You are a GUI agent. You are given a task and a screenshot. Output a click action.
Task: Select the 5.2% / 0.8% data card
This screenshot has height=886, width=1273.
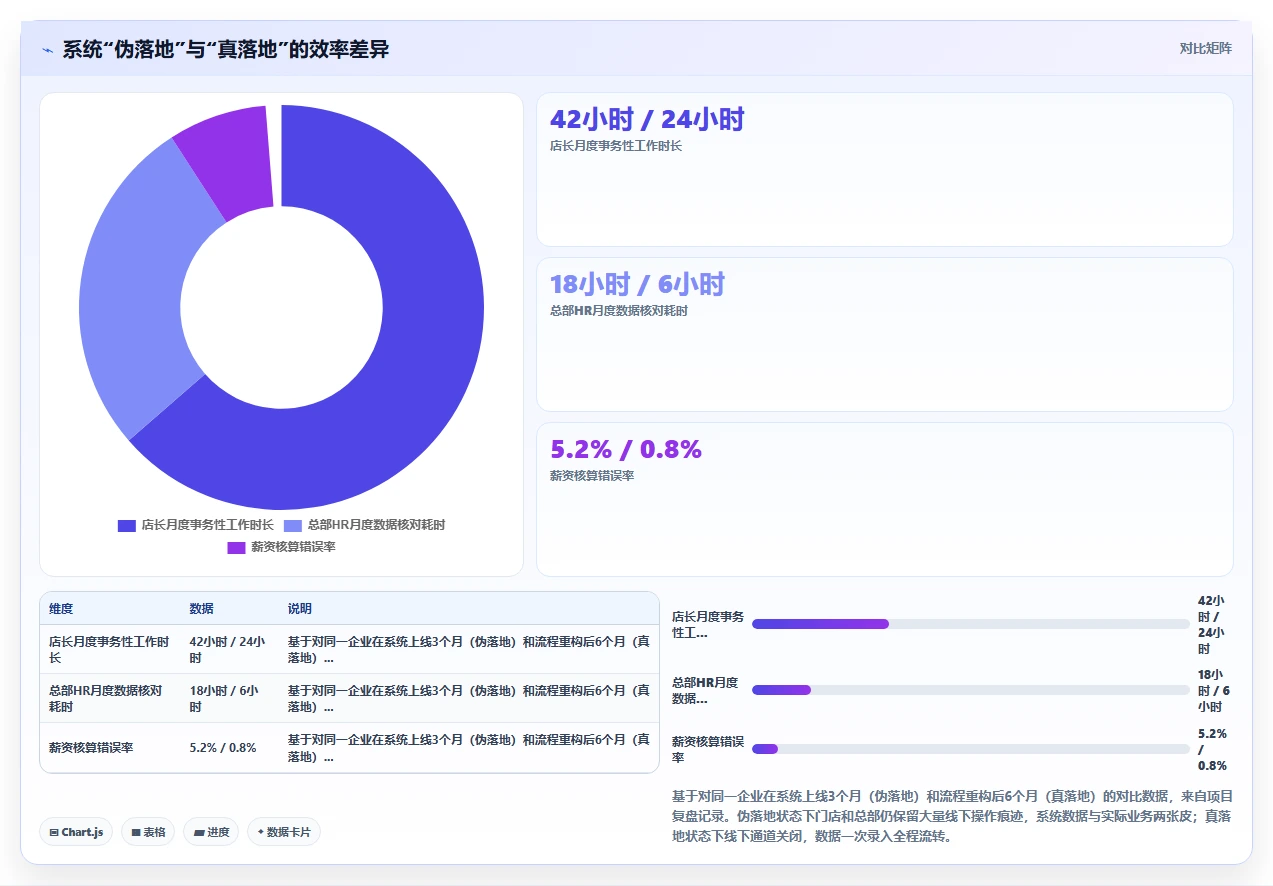(885, 499)
